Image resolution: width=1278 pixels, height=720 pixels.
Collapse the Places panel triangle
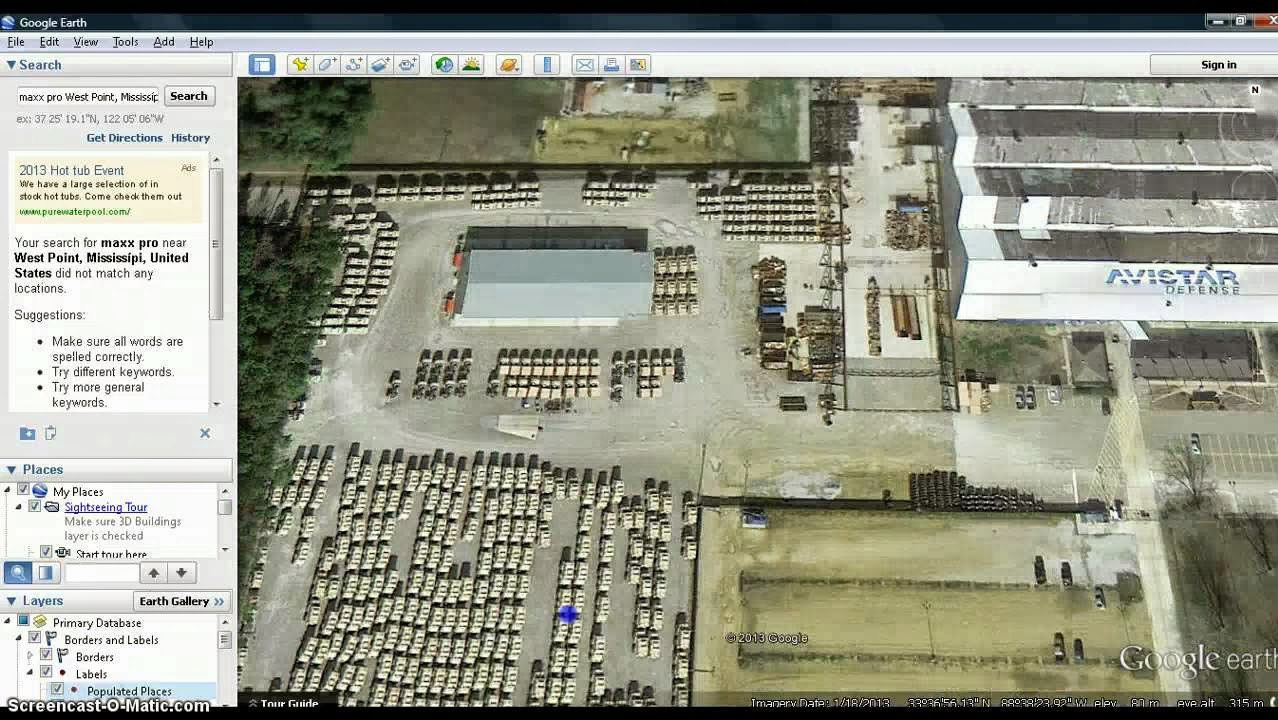tap(11, 470)
